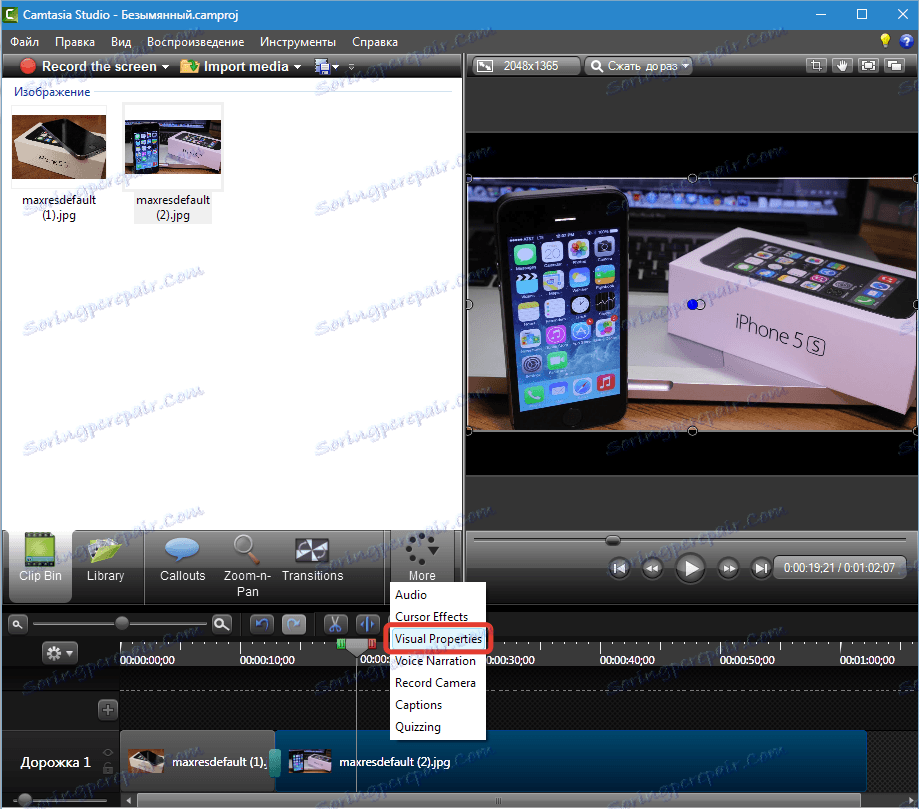Jump to previous clip in preview
Image resolution: width=919 pixels, height=809 pixels.
coord(618,568)
